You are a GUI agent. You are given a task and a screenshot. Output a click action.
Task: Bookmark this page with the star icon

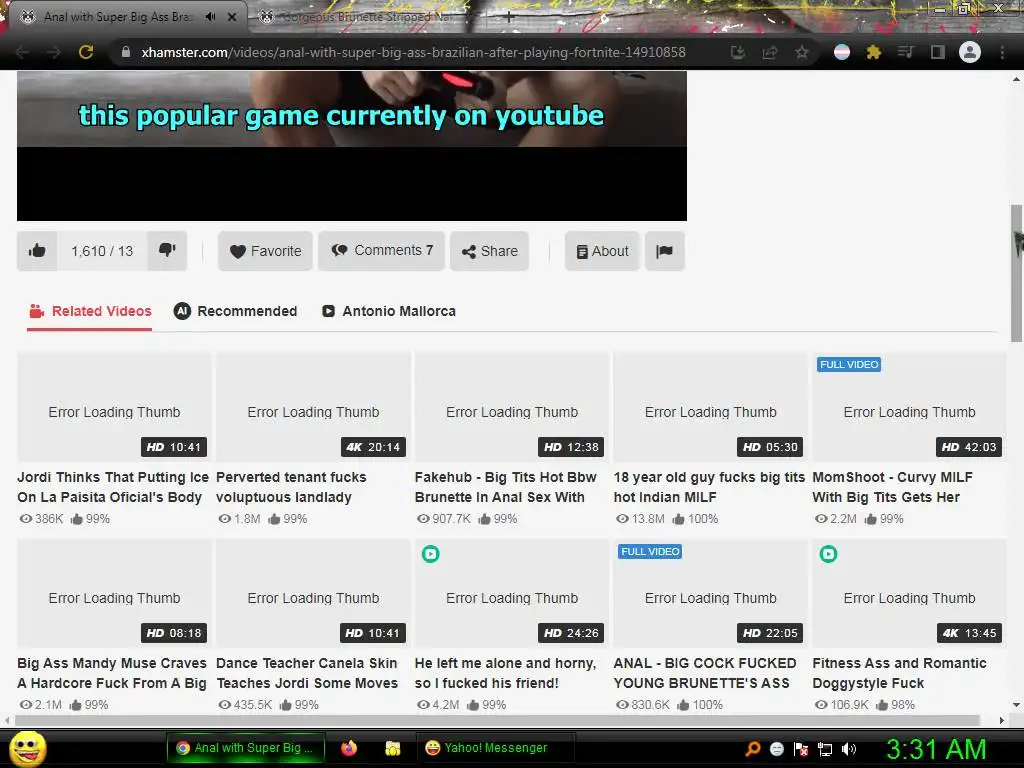[x=802, y=52]
